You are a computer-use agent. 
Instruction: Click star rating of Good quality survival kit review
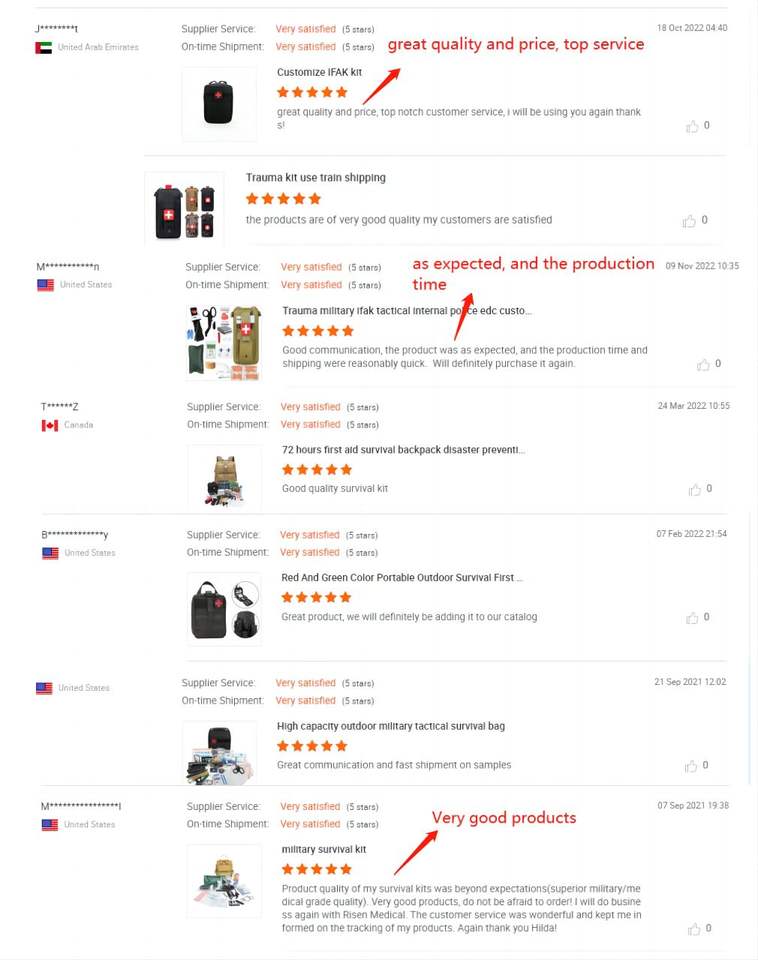(317, 470)
